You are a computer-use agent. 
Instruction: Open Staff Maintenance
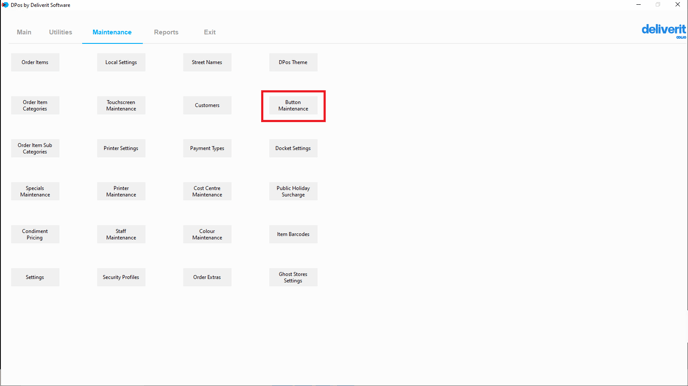tap(121, 234)
